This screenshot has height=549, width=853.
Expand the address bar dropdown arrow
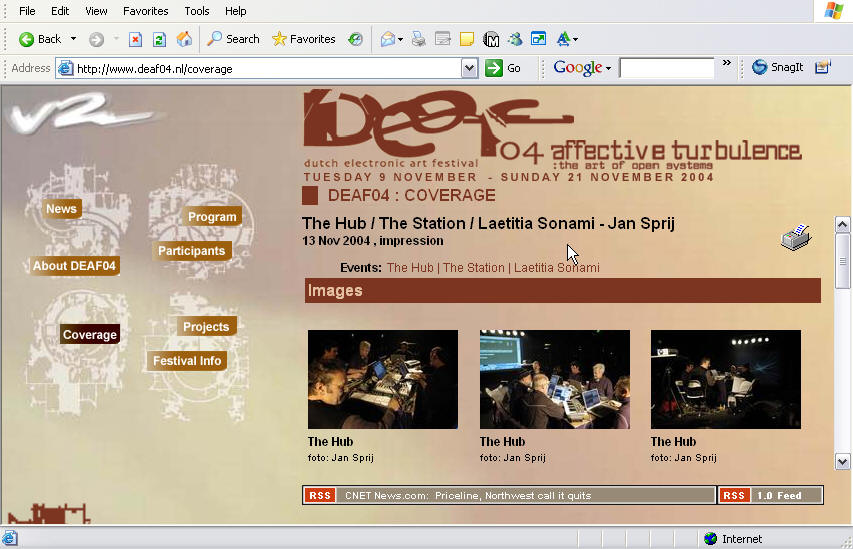click(x=469, y=69)
